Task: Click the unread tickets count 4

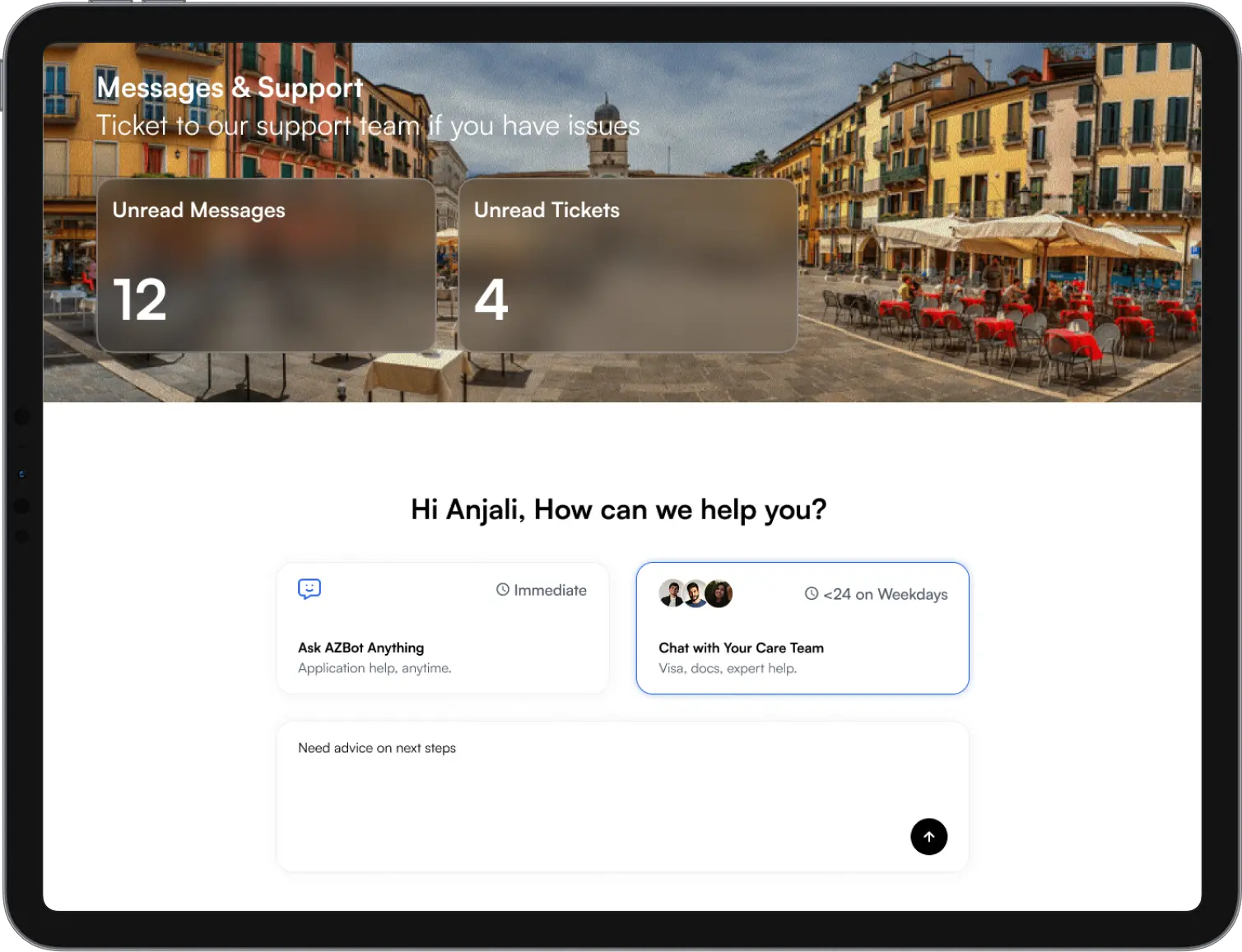Action: tap(491, 300)
